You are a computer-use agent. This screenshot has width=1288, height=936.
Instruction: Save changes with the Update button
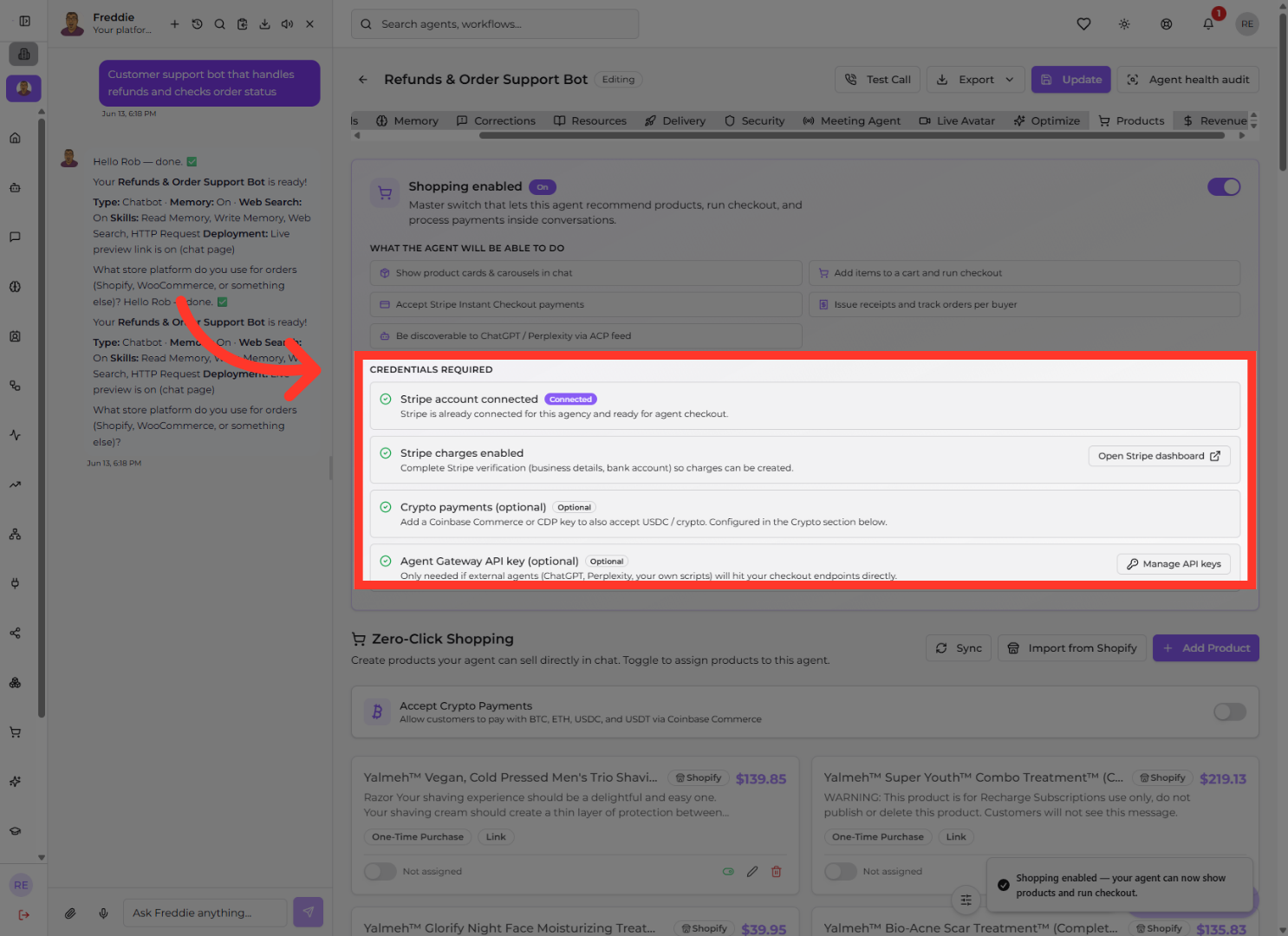point(1071,80)
